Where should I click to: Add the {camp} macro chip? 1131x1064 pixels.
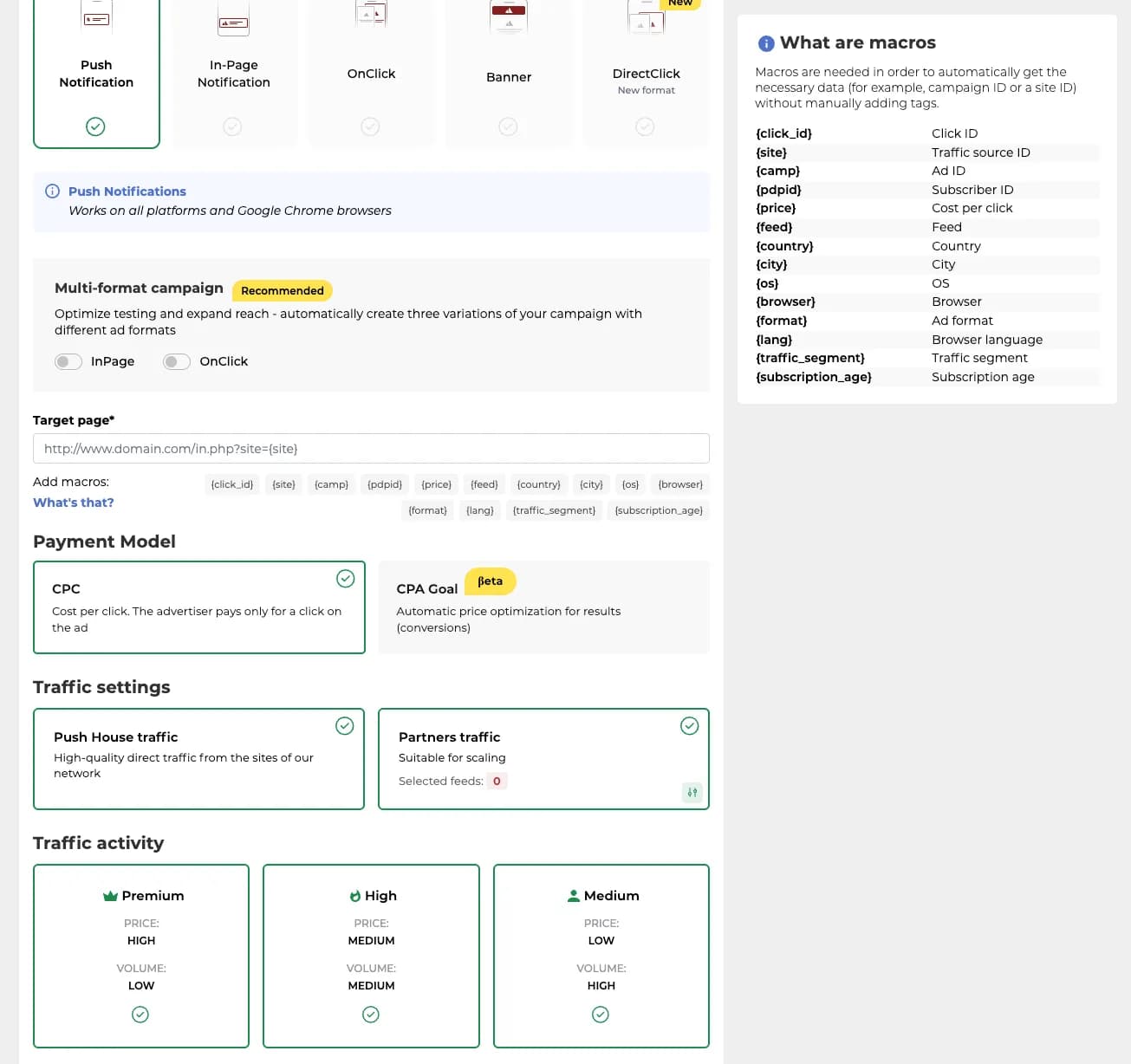coord(331,484)
